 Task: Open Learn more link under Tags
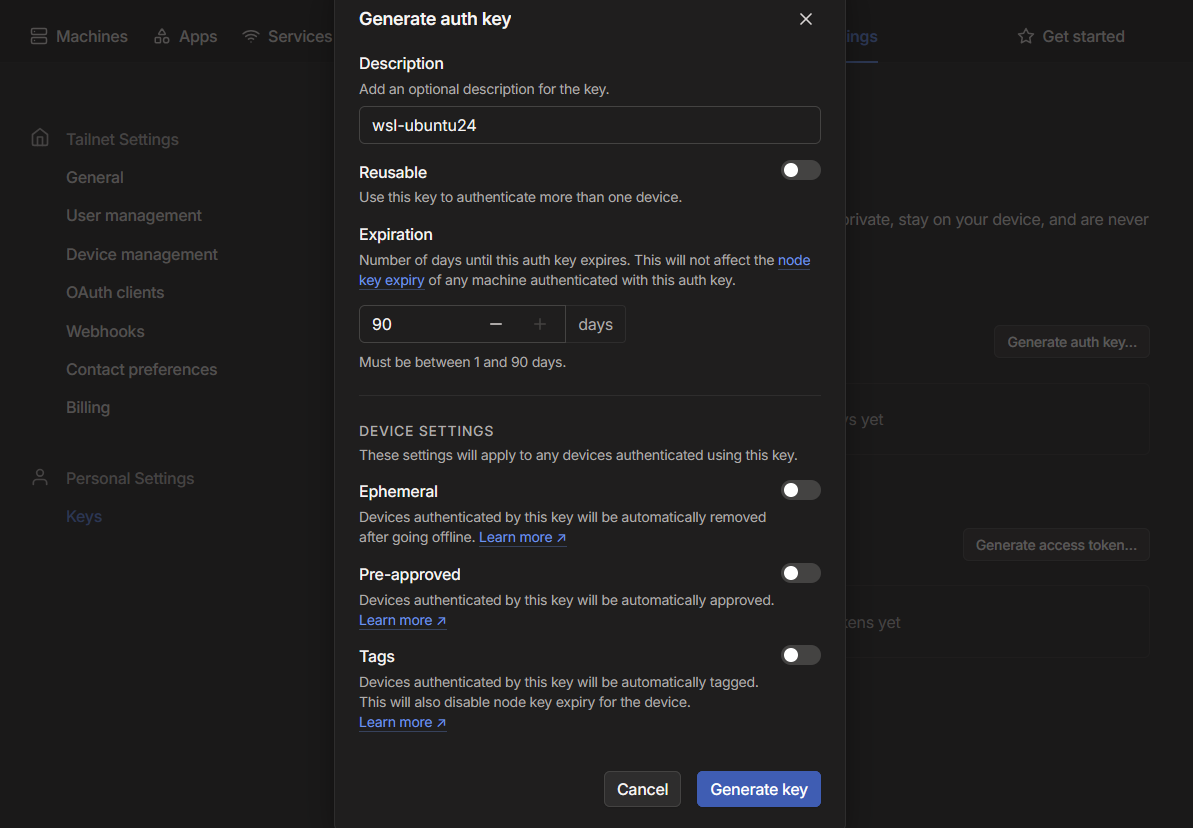tap(402, 722)
